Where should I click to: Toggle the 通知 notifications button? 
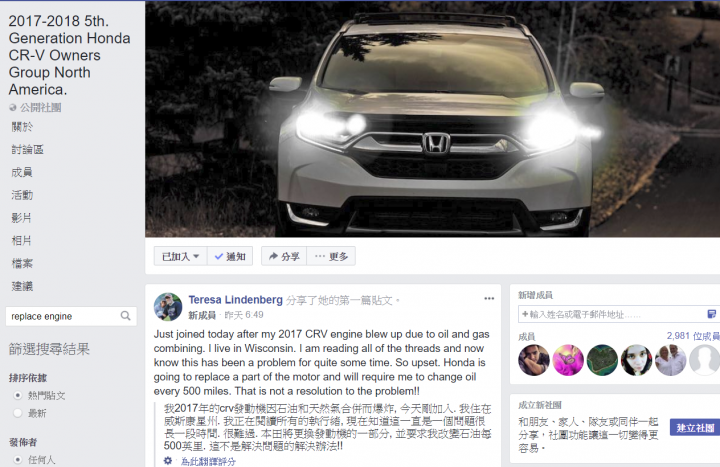click(230, 256)
